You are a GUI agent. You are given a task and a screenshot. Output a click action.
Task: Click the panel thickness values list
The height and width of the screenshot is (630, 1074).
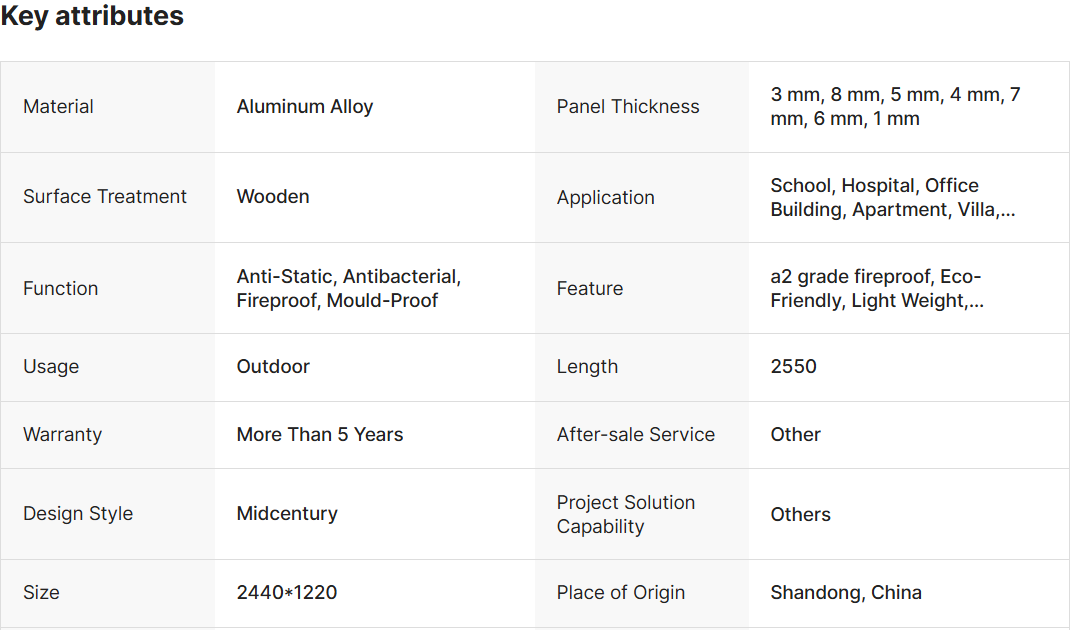(895, 107)
